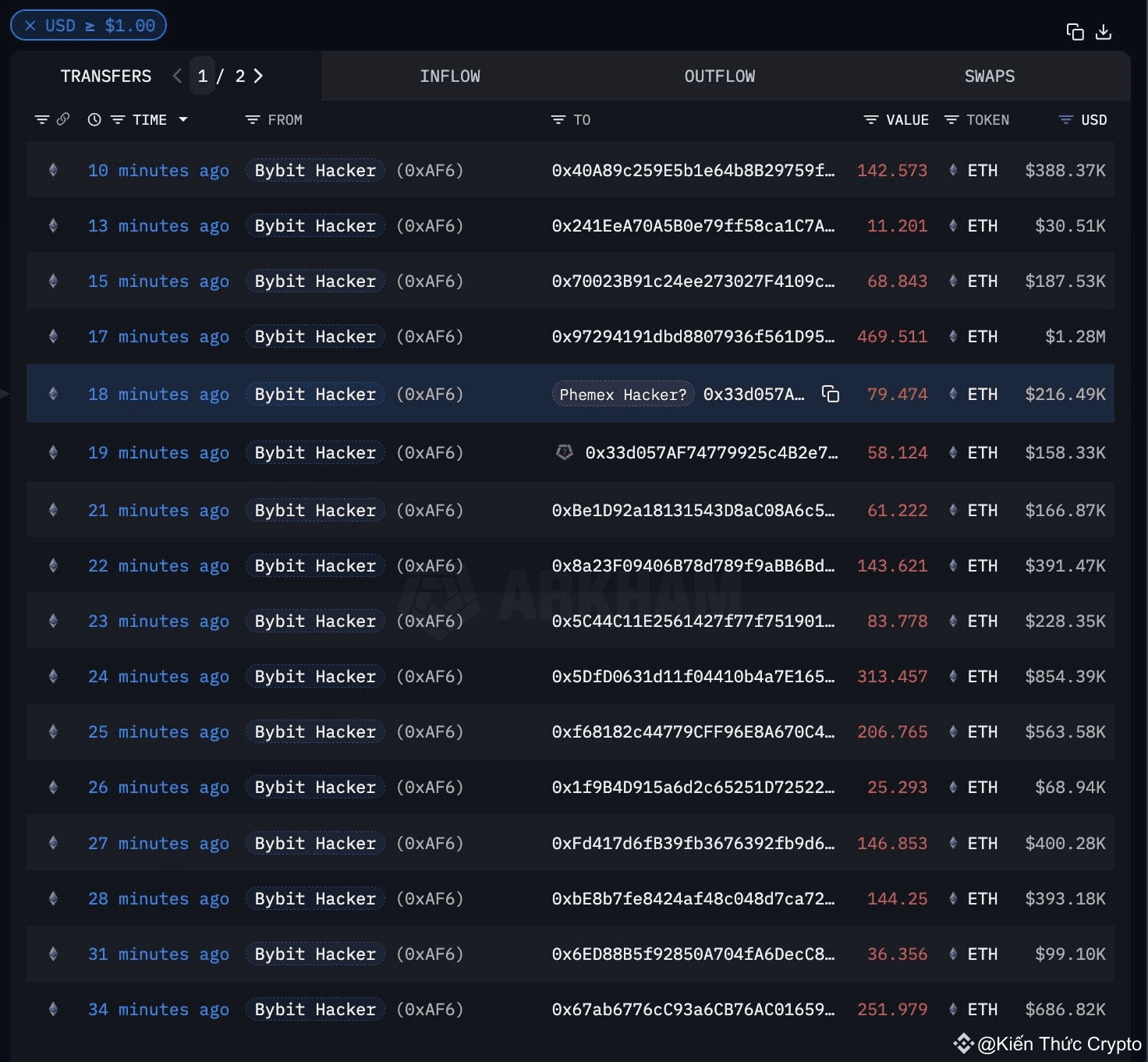This screenshot has width=1148, height=1062.
Task: Open the TIME sort dropdown arrow
Action: click(183, 119)
